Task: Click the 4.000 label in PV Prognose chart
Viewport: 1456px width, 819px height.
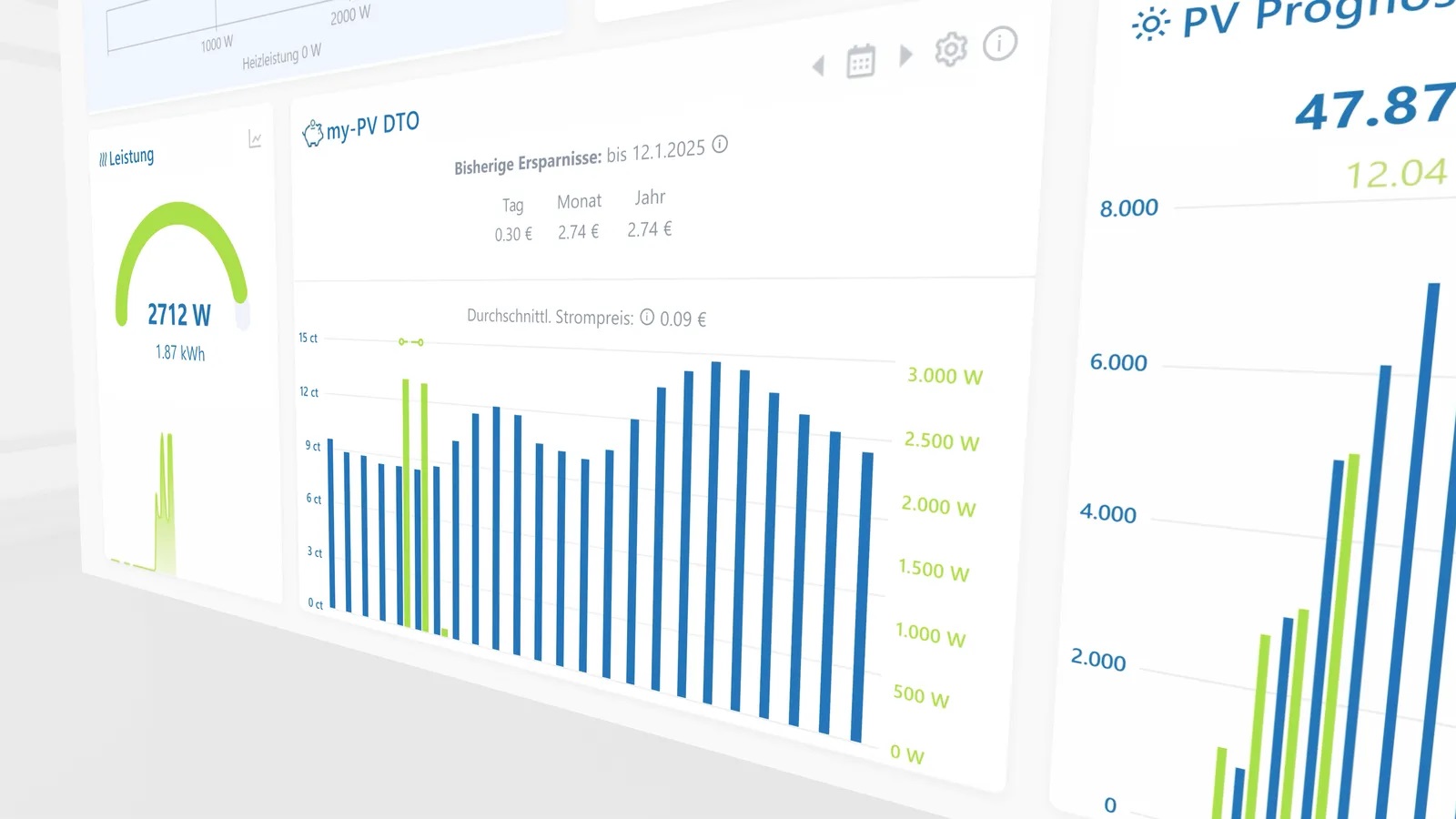Action: click(1107, 513)
